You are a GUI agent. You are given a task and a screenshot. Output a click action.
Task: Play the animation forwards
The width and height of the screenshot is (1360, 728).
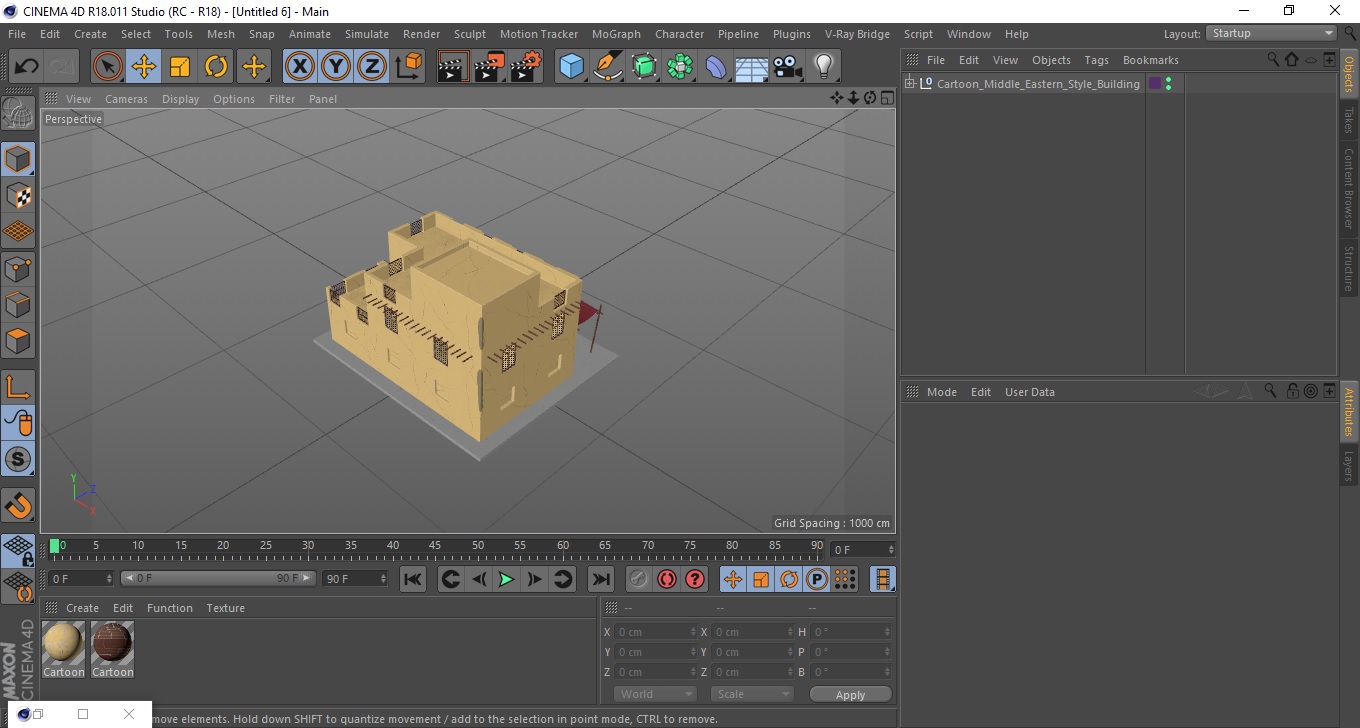[507, 579]
